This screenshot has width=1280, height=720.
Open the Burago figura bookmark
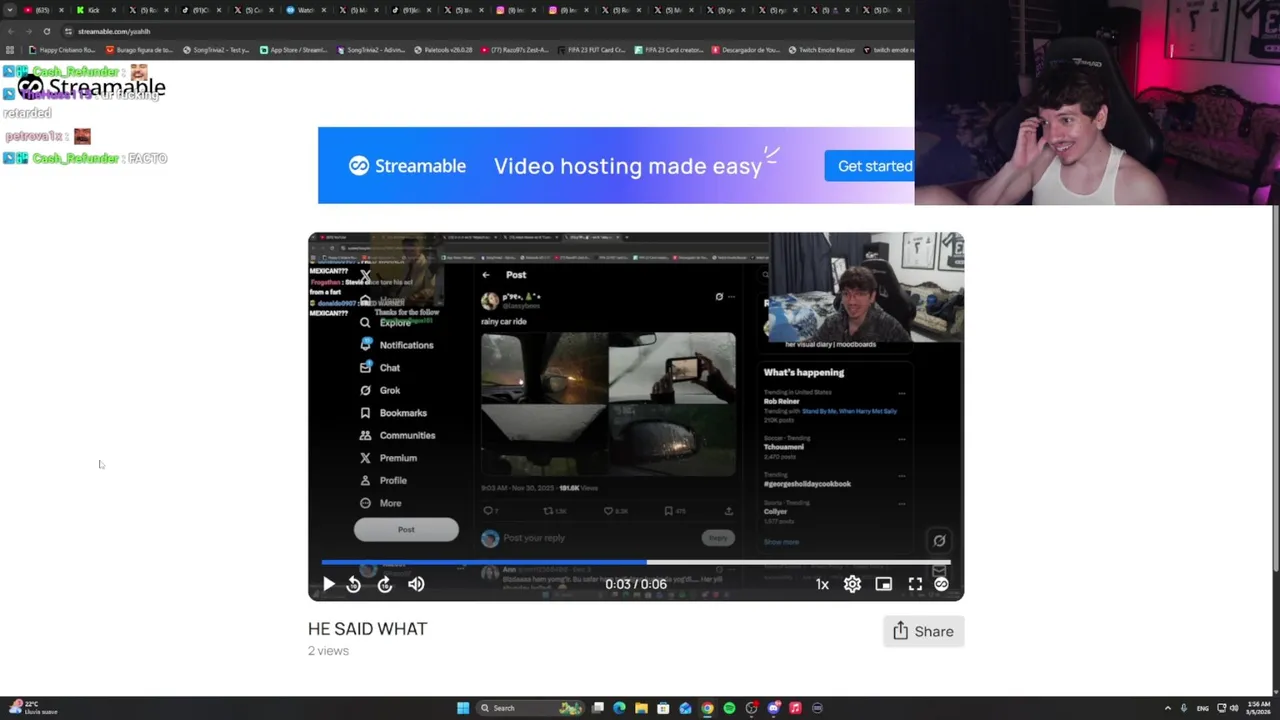tap(140, 50)
